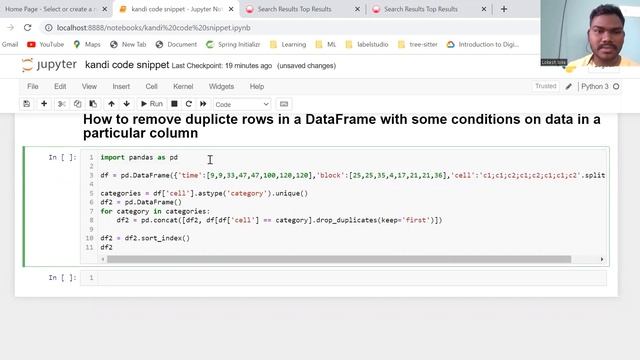Click the df2.sort_index() code line
The height and width of the screenshot is (360, 640).
[x=145, y=238]
